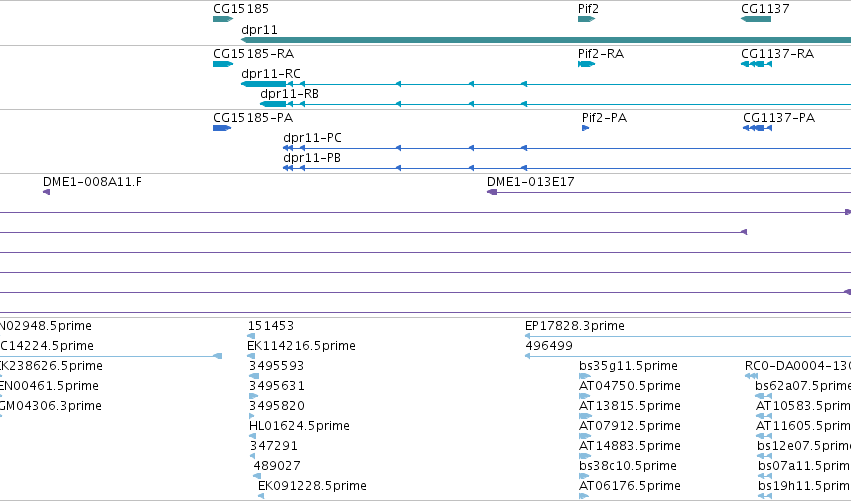
Task: Click the 489027 EST arrow glyph
Action: coord(257,476)
